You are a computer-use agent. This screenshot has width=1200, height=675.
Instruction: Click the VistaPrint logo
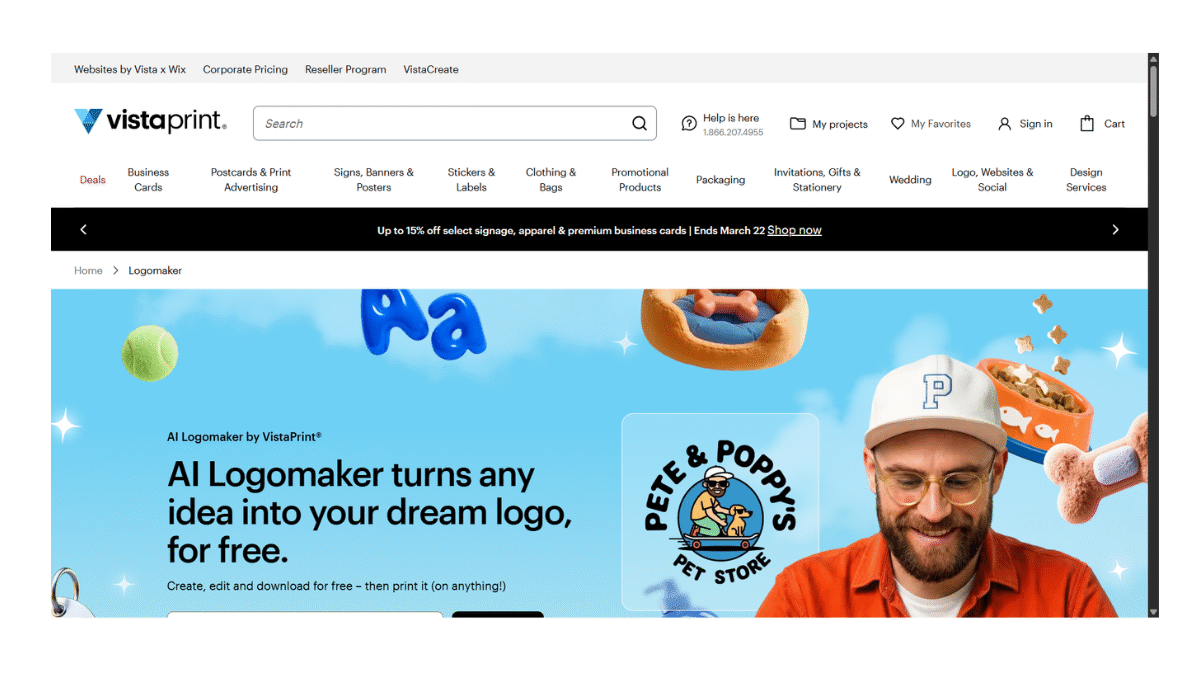[150, 122]
